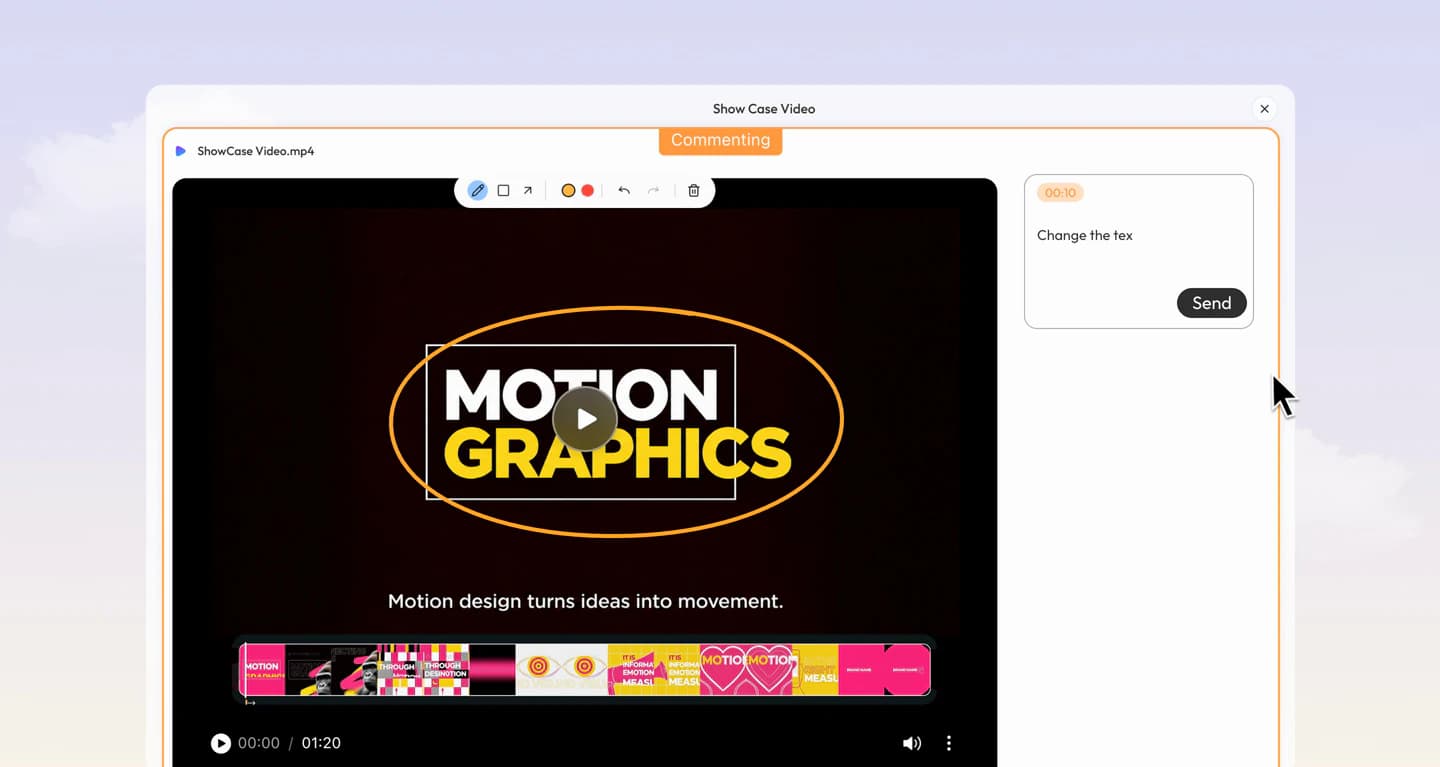The width and height of the screenshot is (1440, 767).
Task: Click the 00:00 current time text
Action: 259,743
